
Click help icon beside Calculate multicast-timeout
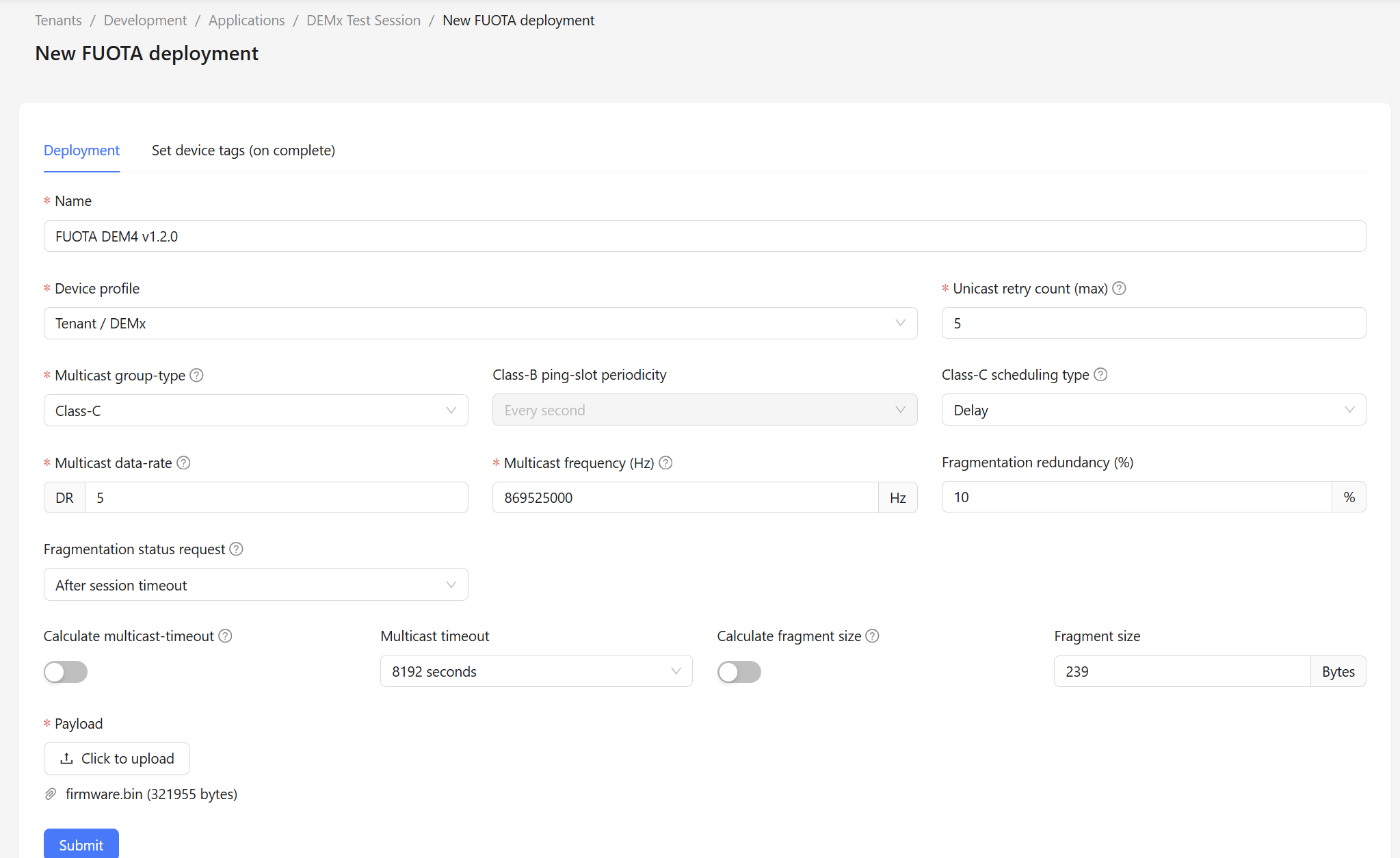point(225,636)
